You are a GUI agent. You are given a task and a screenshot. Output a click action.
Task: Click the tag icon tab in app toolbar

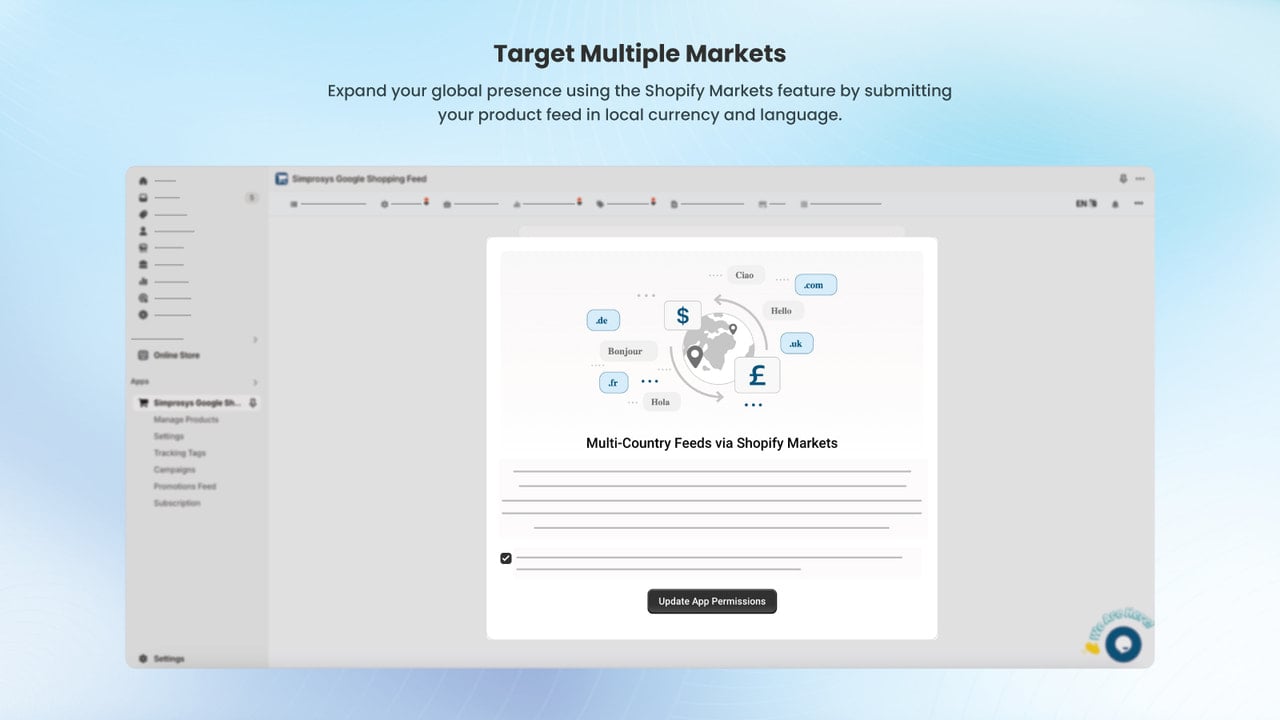[x=600, y=204]
